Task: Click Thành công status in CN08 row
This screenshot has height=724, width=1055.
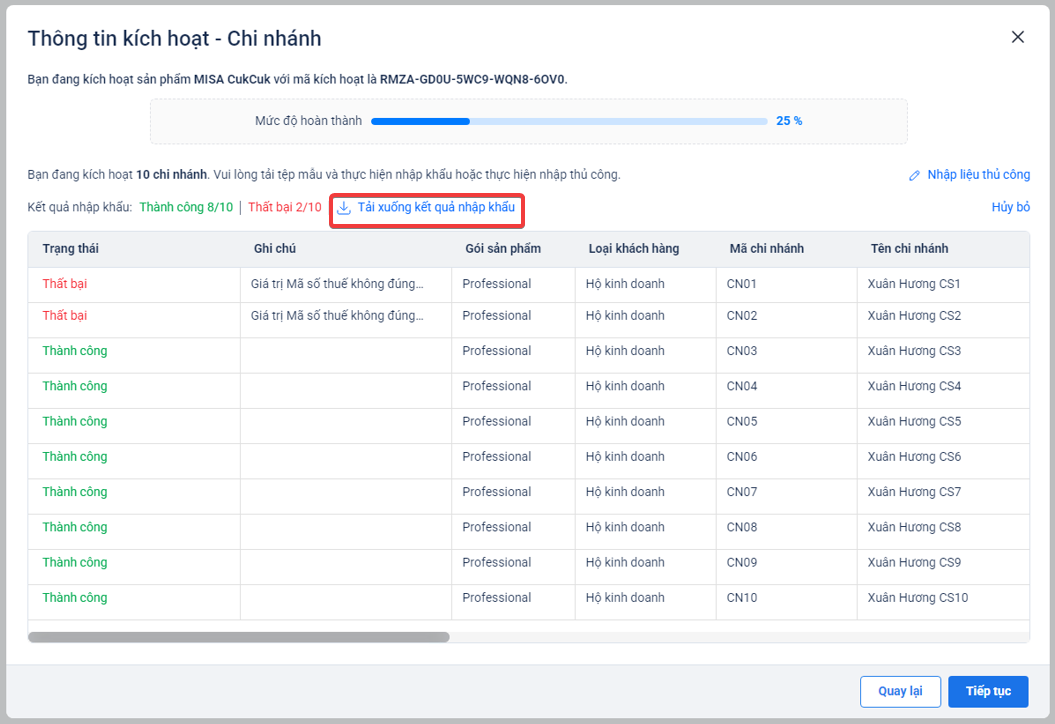Action: (x=75, y=527)
